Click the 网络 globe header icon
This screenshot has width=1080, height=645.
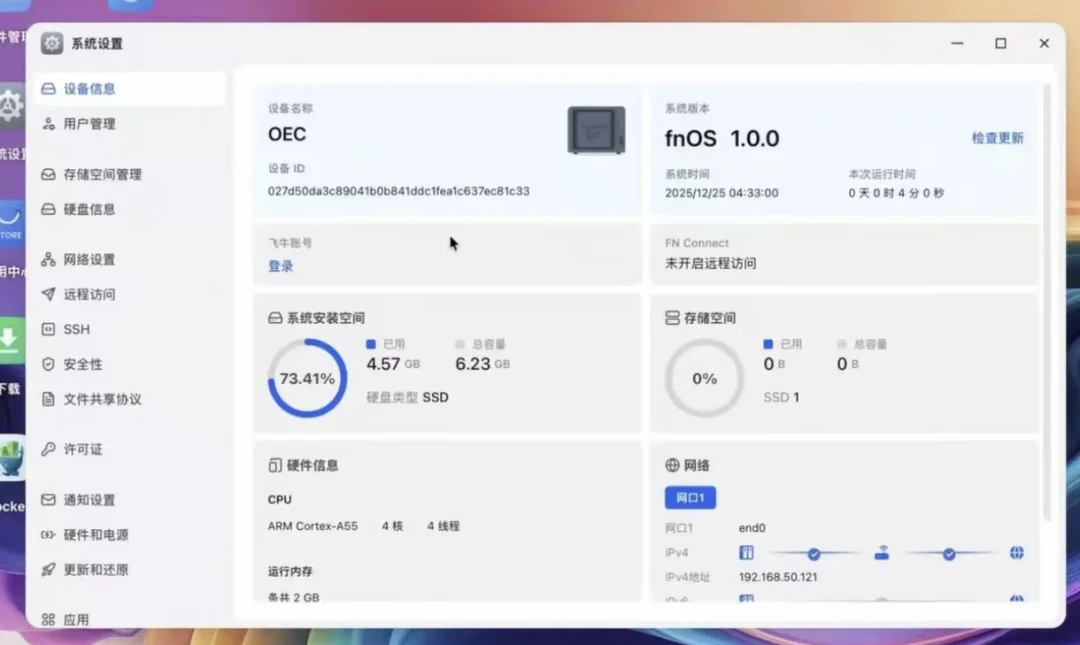click(x=672, y=465)
